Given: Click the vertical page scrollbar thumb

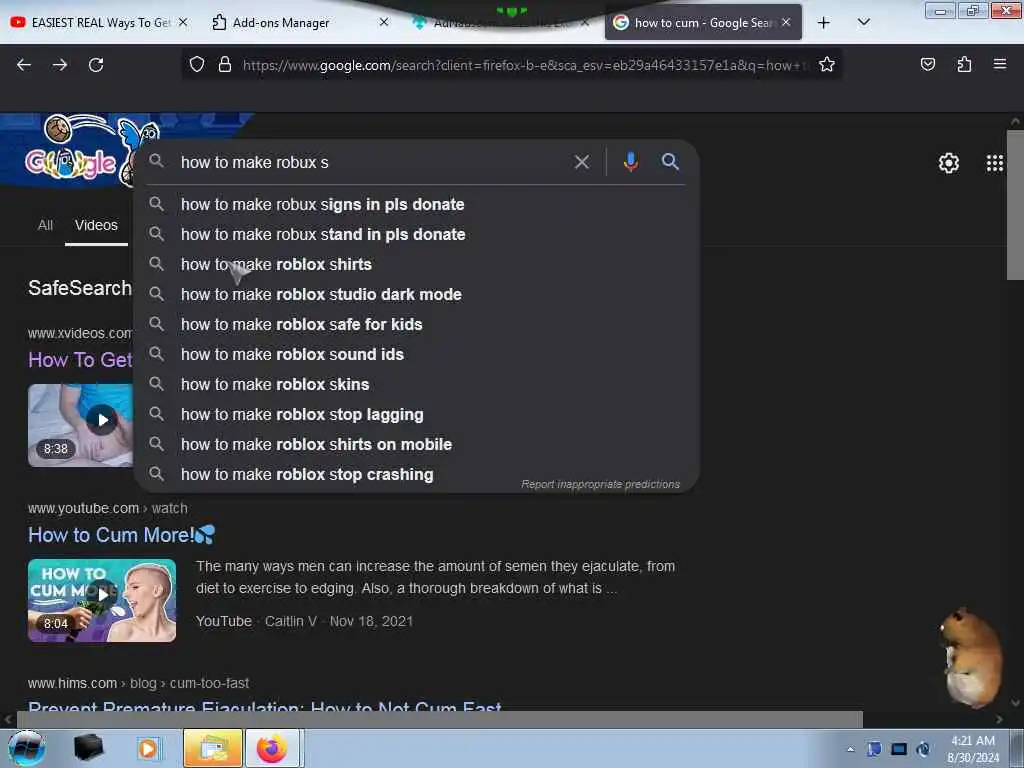Looking at the screenshot, I should coord(1015,204).
